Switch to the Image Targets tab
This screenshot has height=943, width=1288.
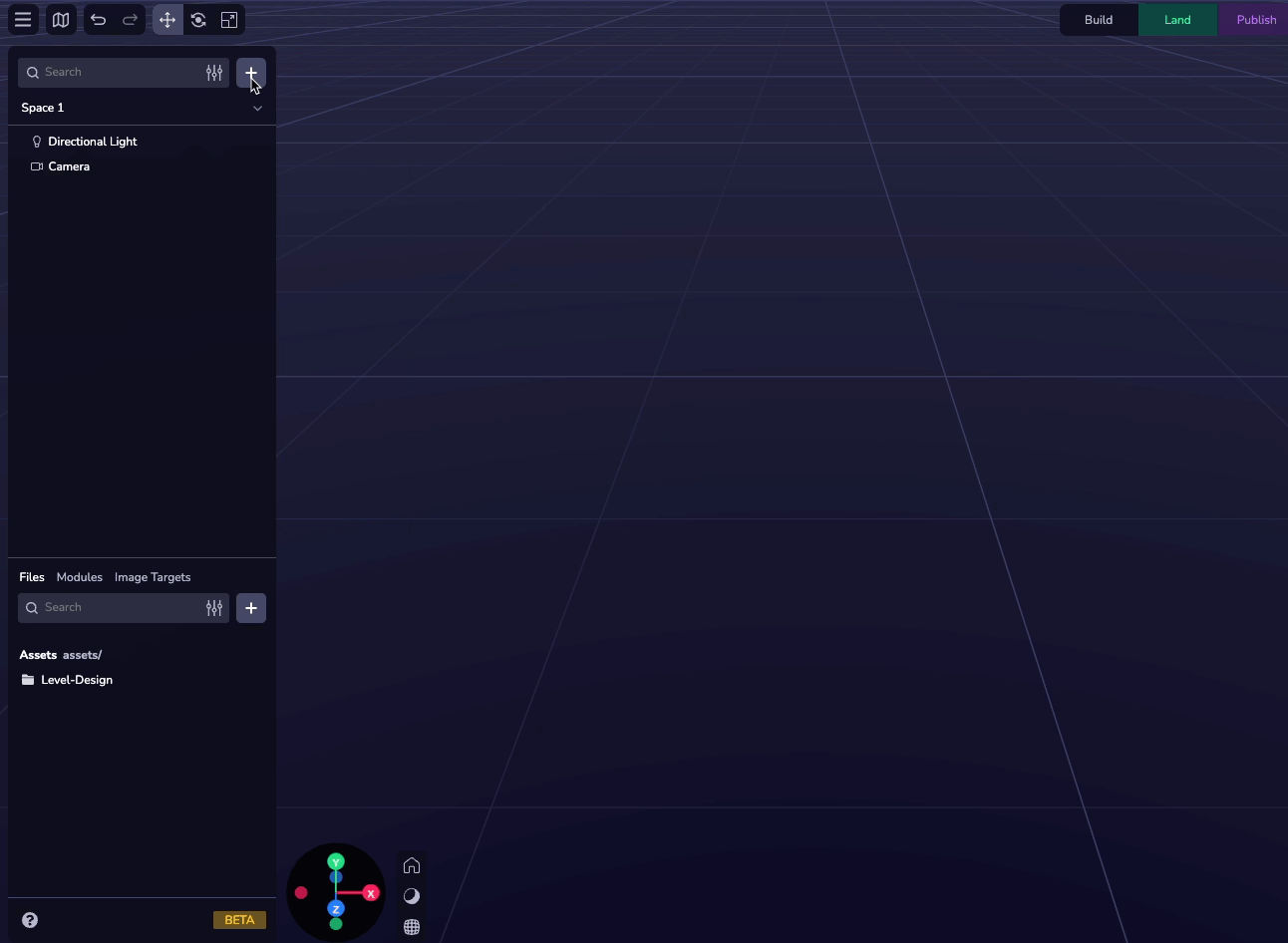[x=152, y=576]
